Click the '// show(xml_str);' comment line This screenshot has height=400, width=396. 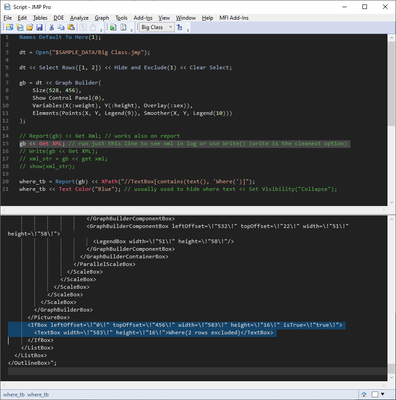[x=47, y=166]
